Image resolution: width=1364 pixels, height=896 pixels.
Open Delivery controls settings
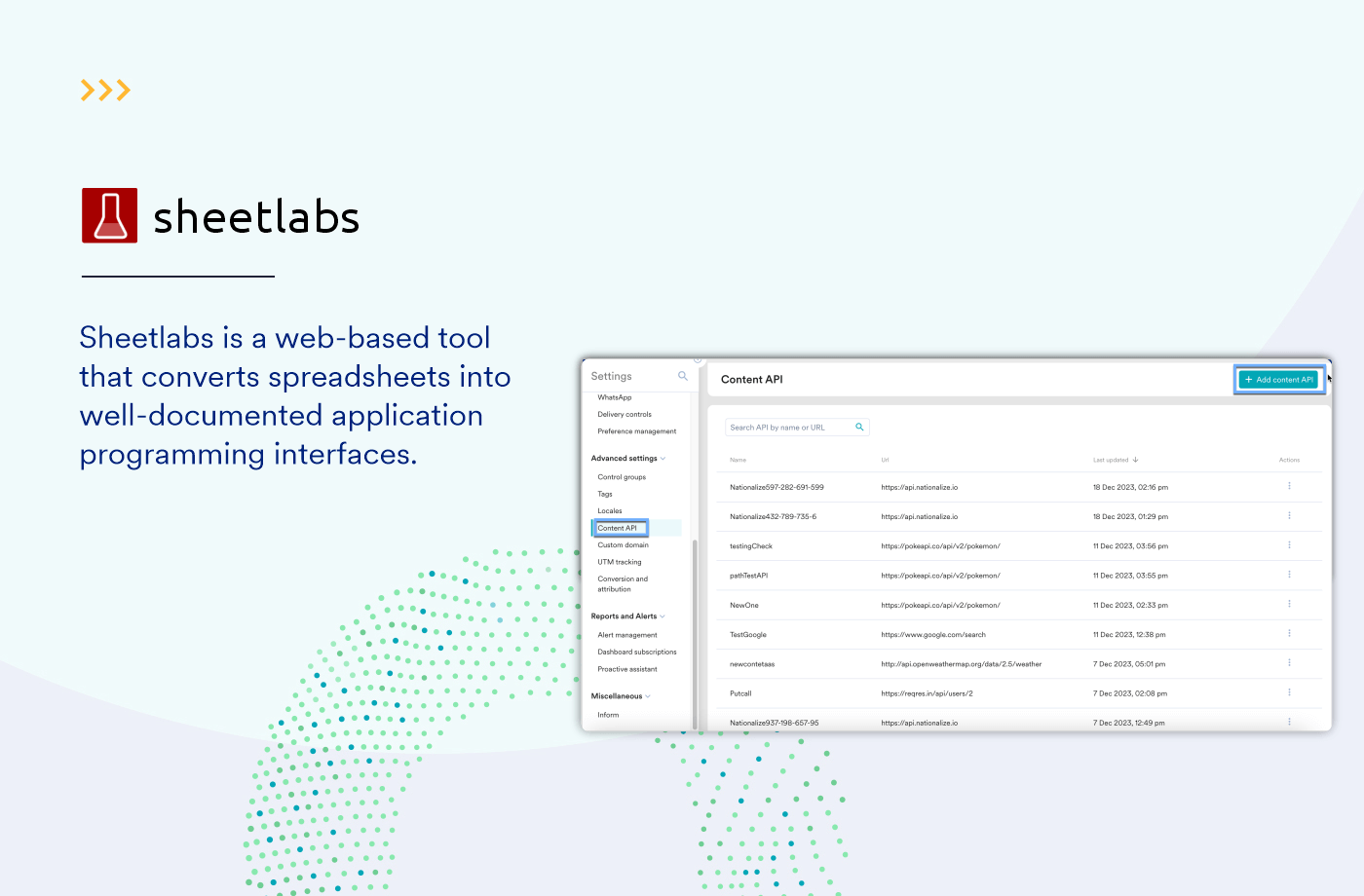[625, 414]
